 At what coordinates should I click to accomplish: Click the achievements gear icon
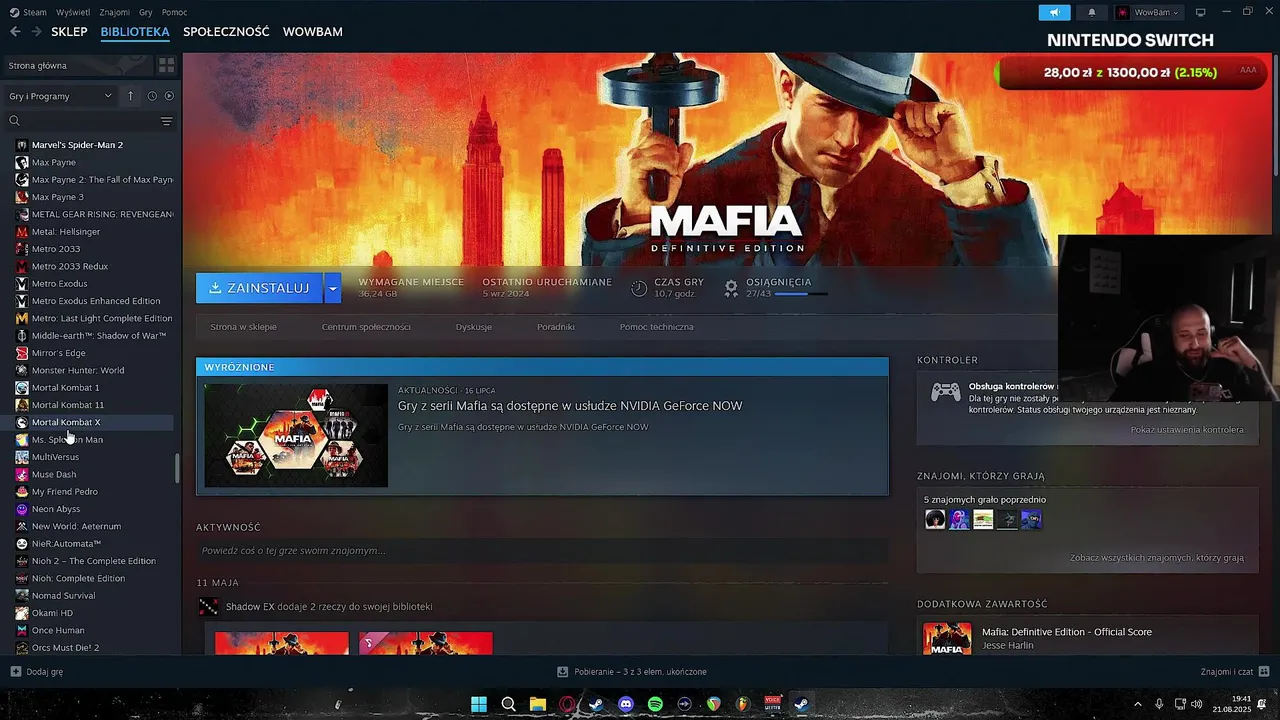731,288
